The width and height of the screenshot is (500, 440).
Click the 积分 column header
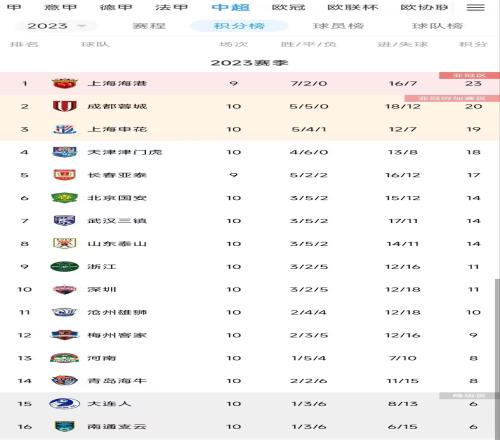[x=473, y=44]
